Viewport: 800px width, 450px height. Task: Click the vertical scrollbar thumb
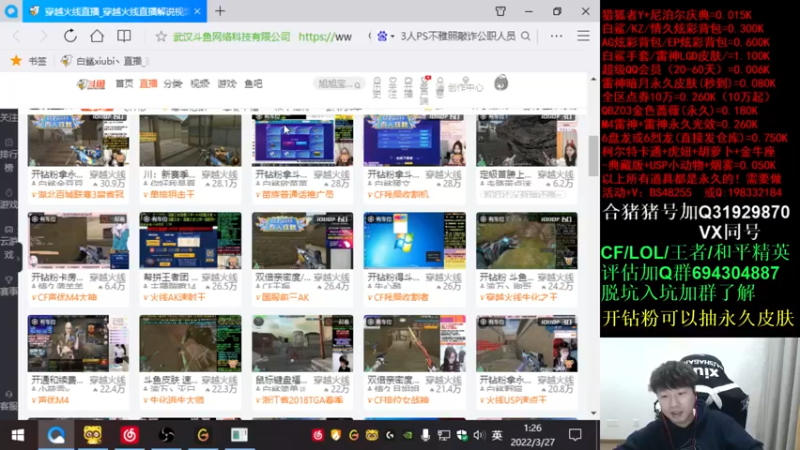click(x=593, y=156)
